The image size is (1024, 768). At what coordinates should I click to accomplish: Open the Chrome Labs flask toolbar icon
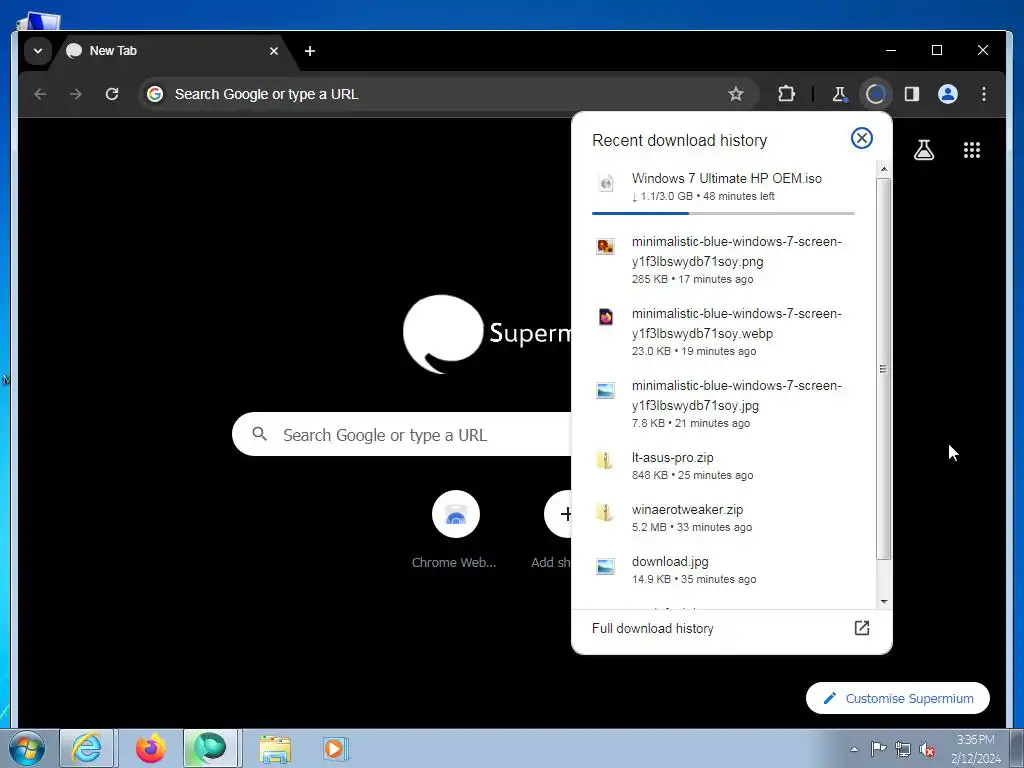[x=840, y=94]
